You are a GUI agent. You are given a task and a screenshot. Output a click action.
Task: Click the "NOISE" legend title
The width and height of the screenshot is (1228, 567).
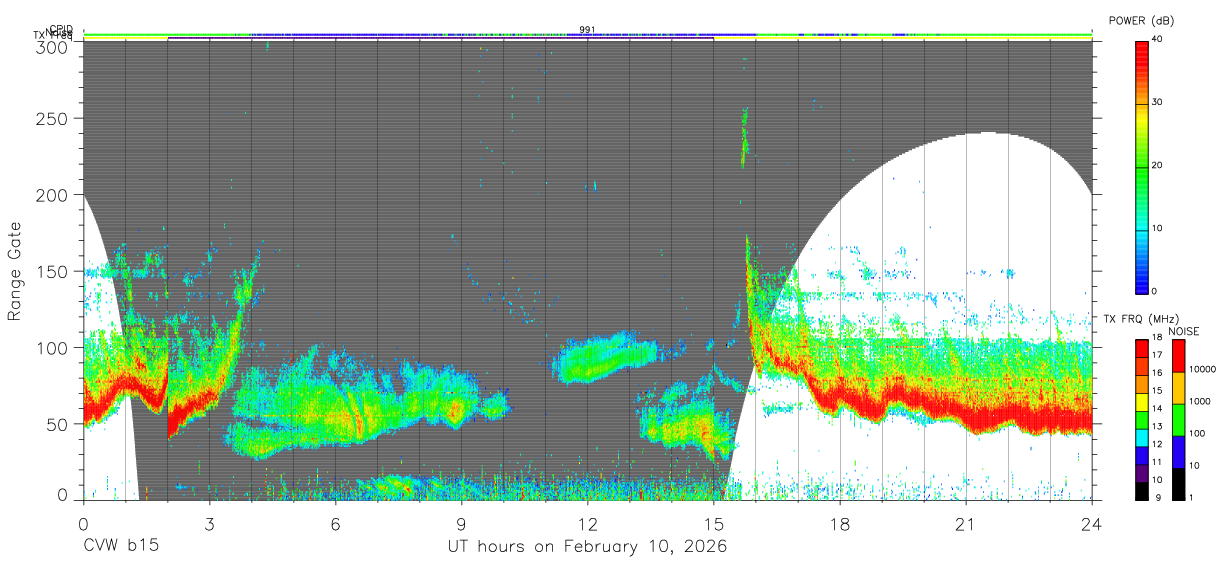coord(1184,331)
